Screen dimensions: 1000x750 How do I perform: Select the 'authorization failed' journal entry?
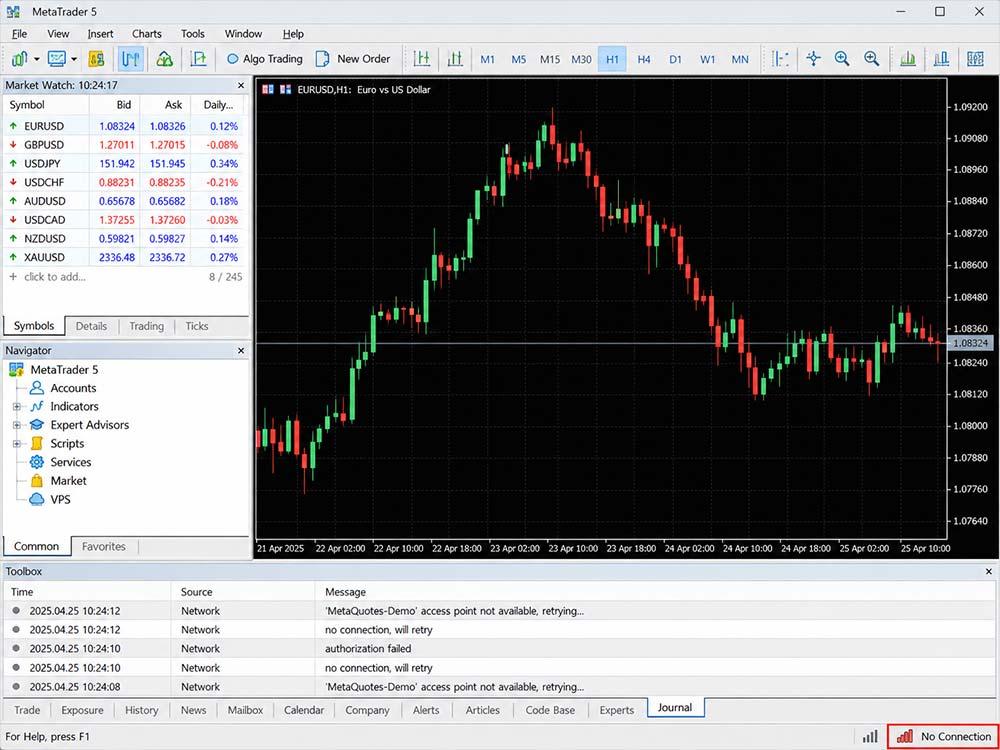pyautogui.click(x=499, y=649)
